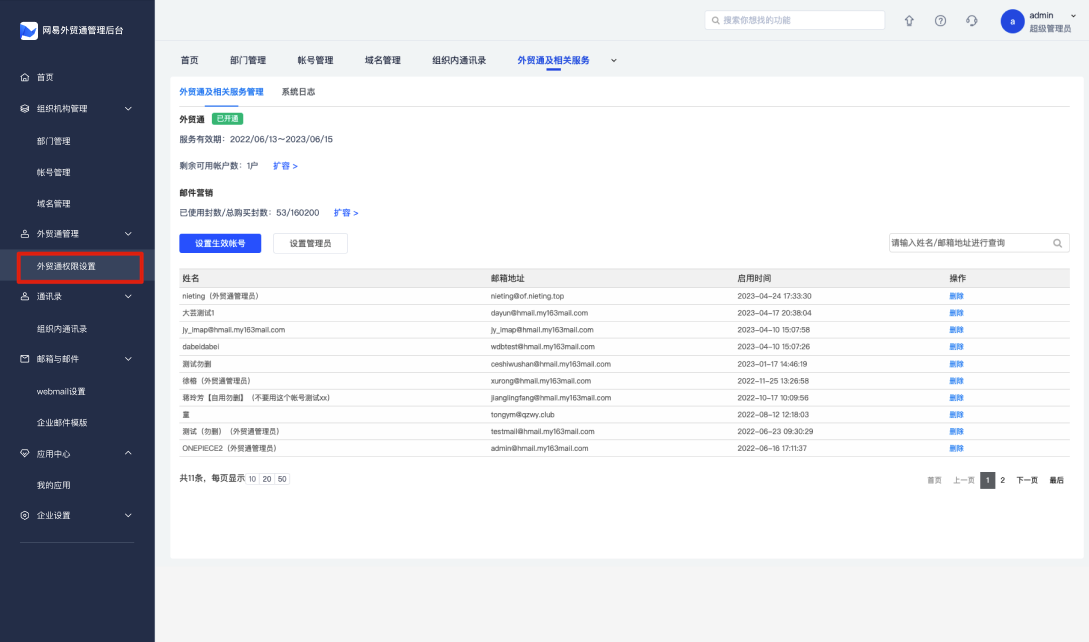
Task: Click the 设置生效帐号 button
Action: pos(220,243)
